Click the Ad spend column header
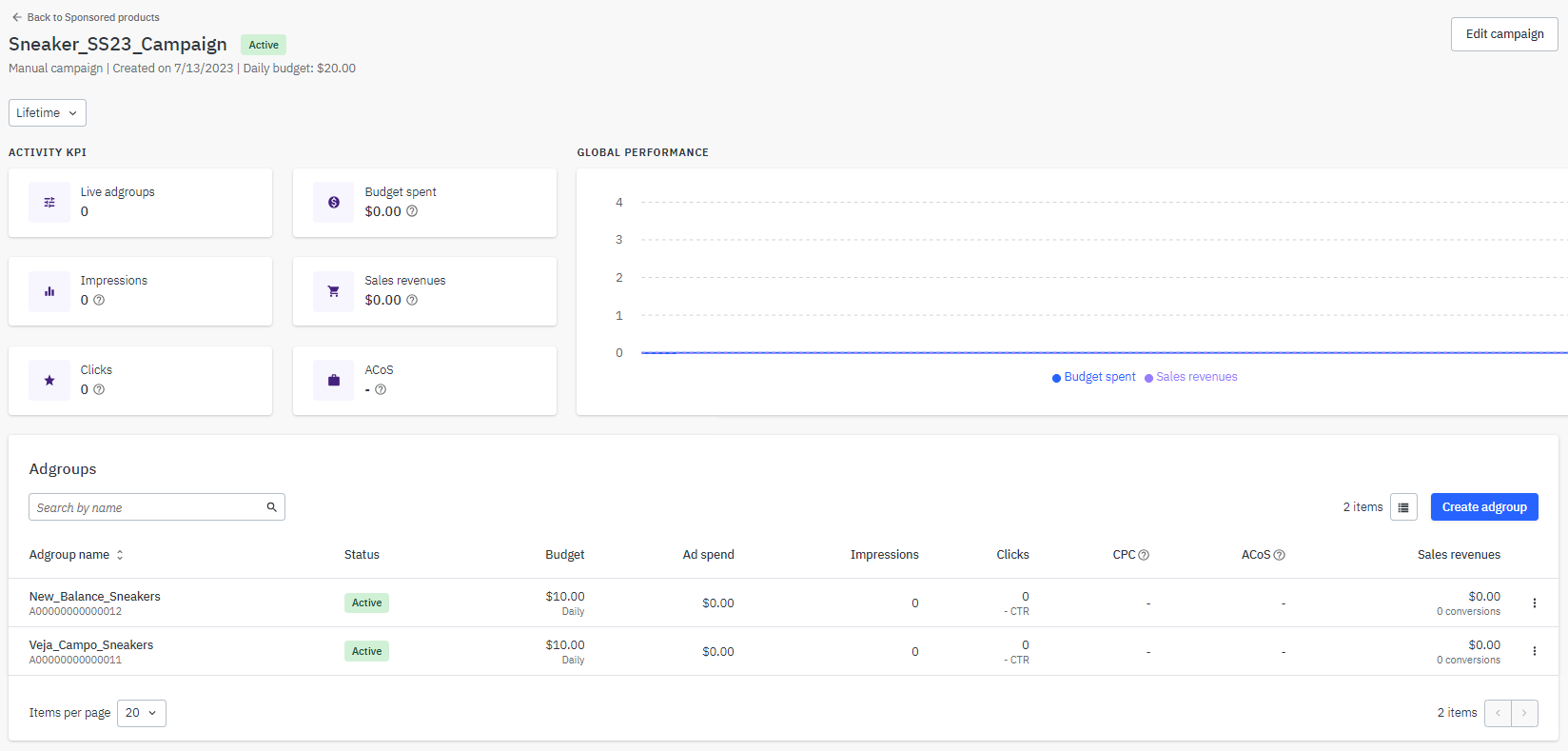1568x751 pixels. coord(709,555)
